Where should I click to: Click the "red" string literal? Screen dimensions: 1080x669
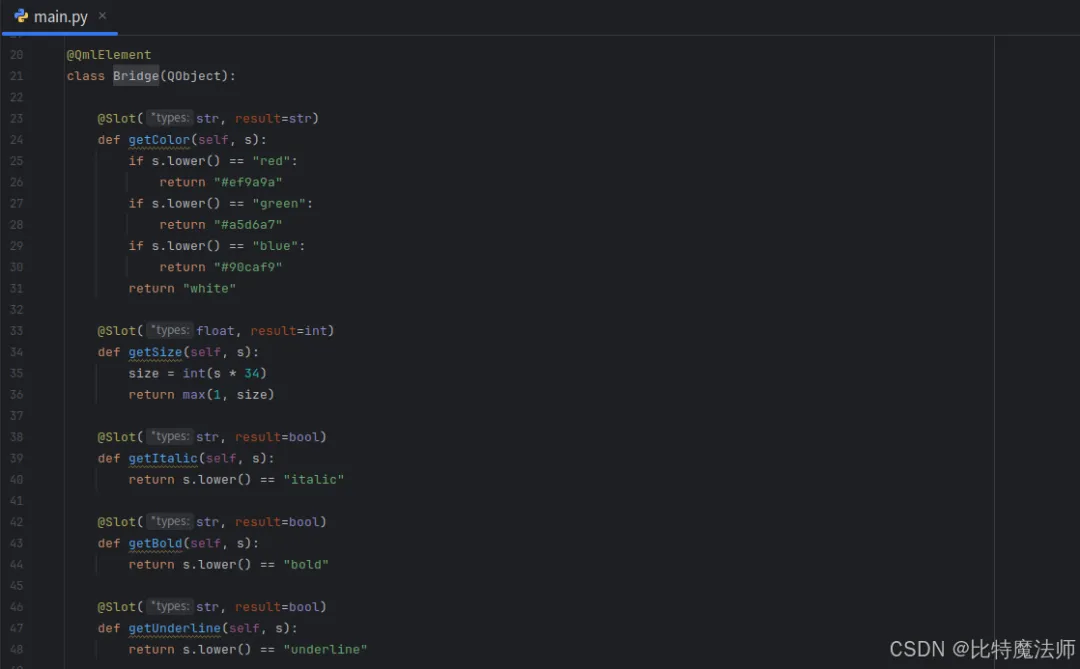tap(271, 161)
